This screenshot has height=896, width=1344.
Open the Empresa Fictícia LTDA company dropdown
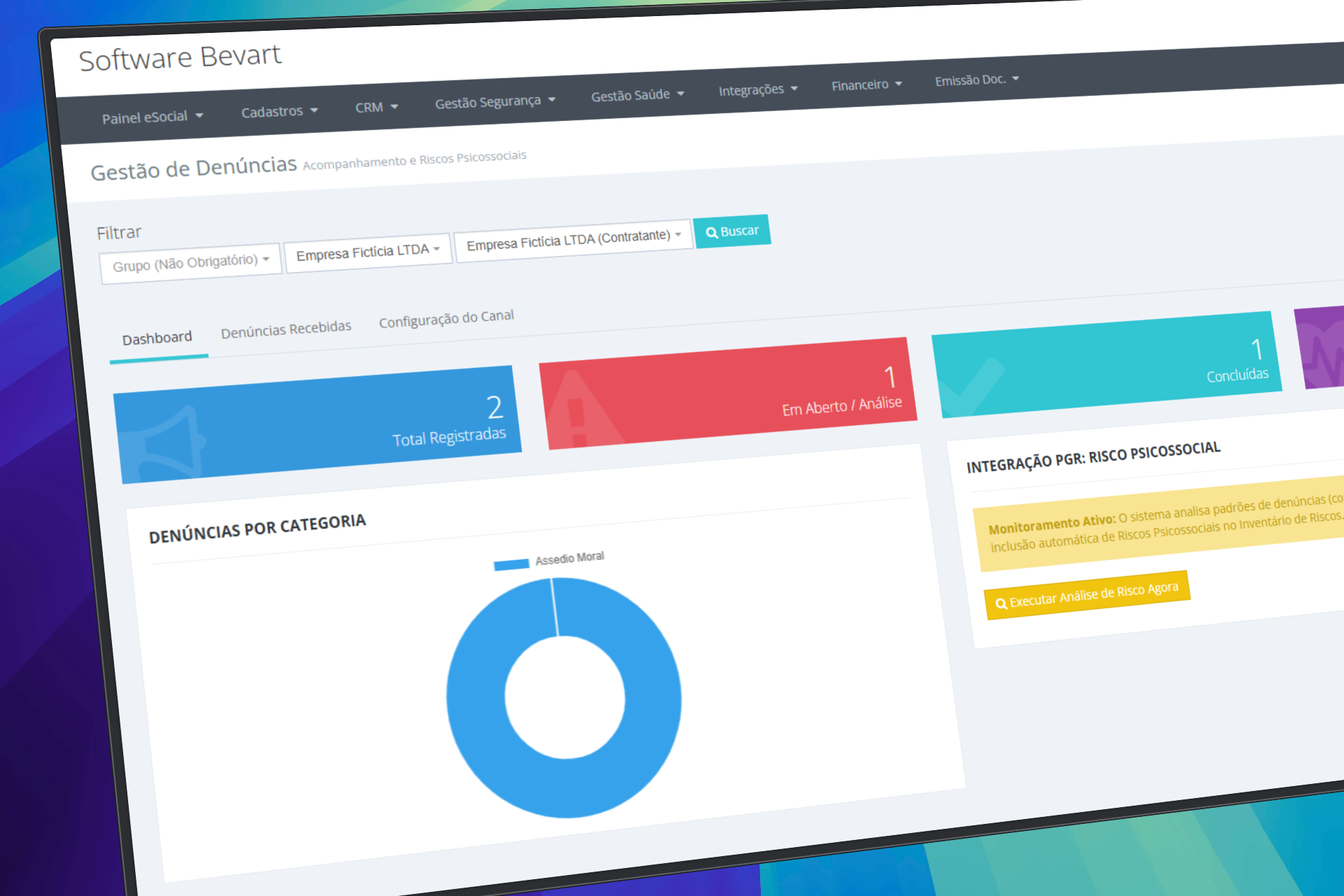367,252
